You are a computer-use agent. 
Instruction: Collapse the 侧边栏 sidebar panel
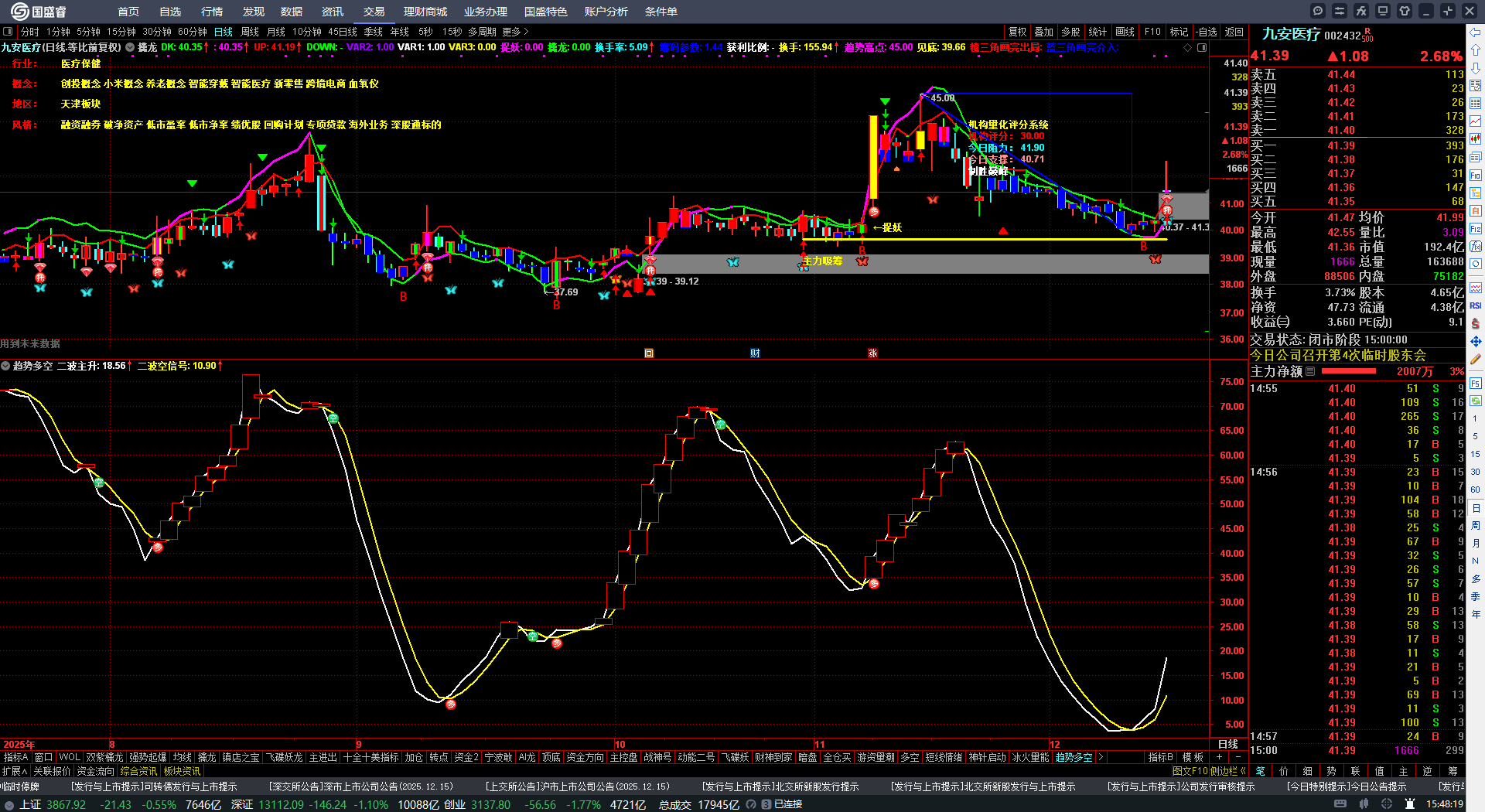(1229, 771)
